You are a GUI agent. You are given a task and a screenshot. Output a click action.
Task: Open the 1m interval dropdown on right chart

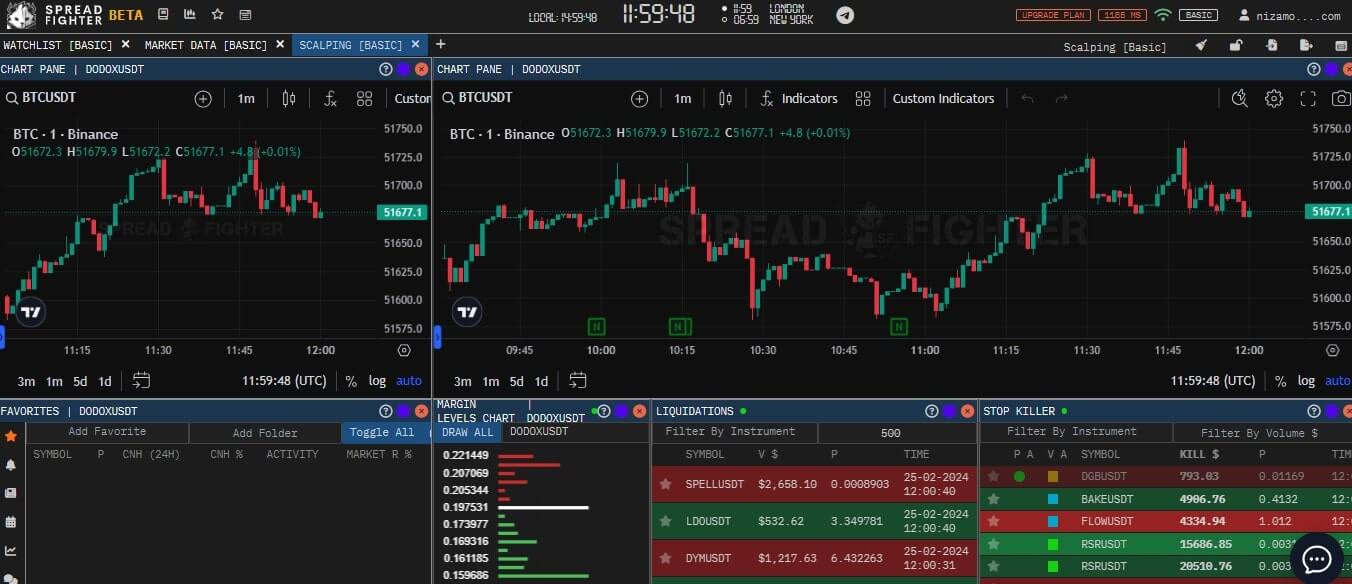682,98
